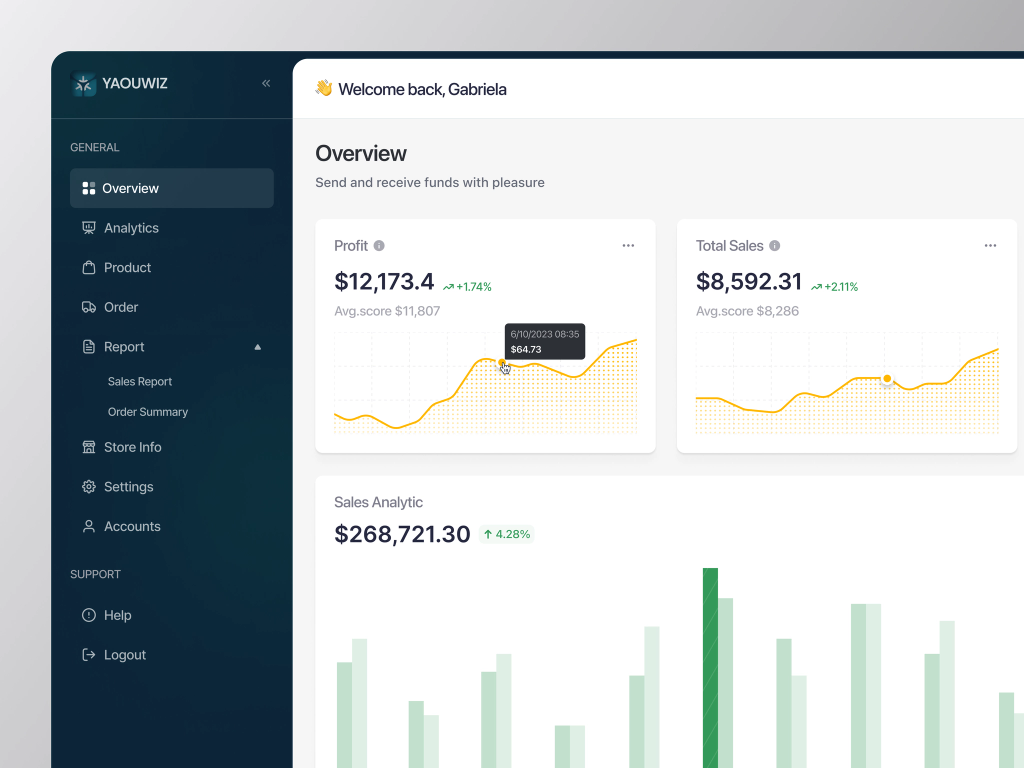Collapse the Report submenu arrow
Viewport: 1024px width, 768px height.
tap(258, 347)
